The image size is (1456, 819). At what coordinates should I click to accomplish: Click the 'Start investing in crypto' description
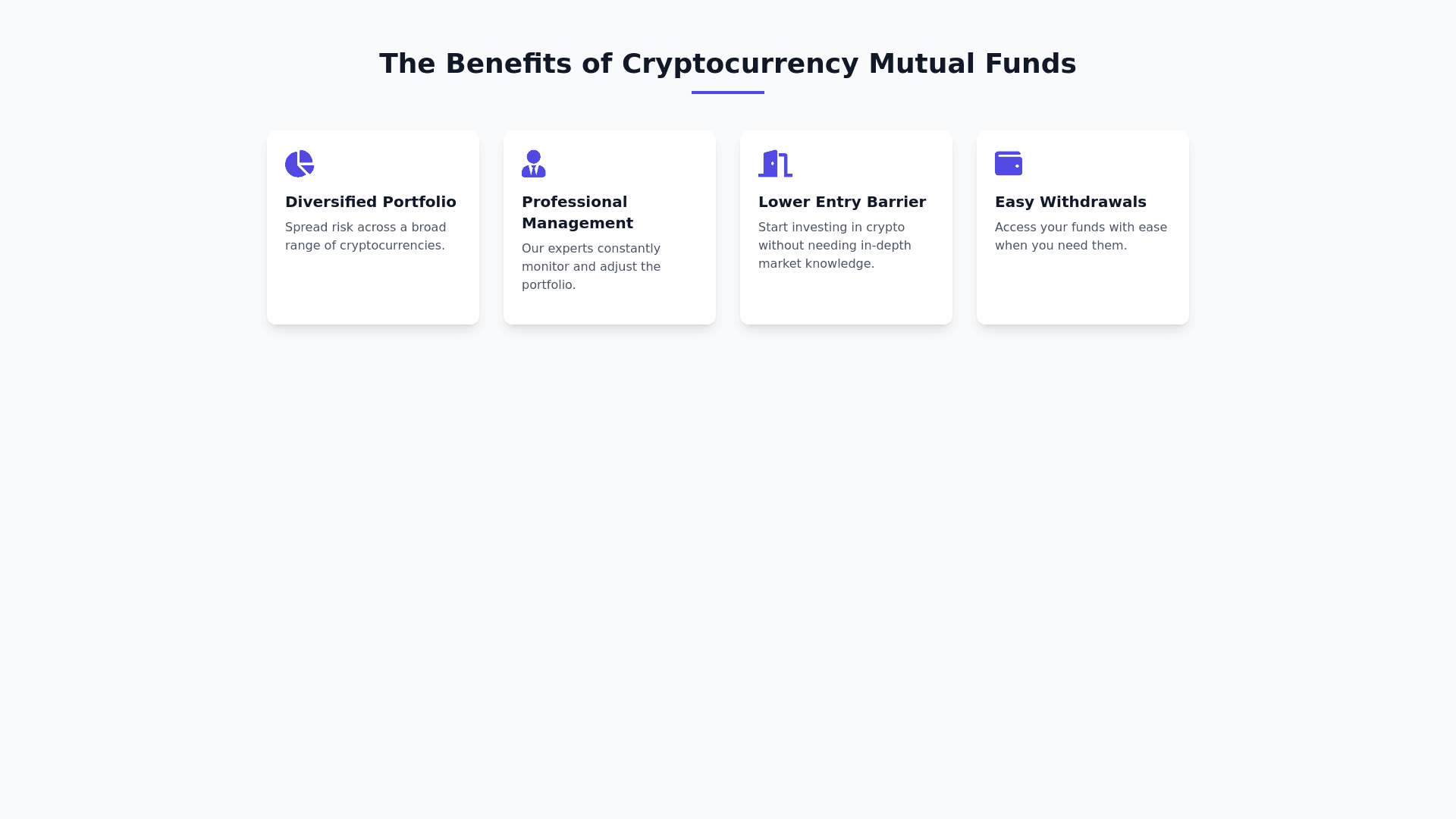click(834, 246)
